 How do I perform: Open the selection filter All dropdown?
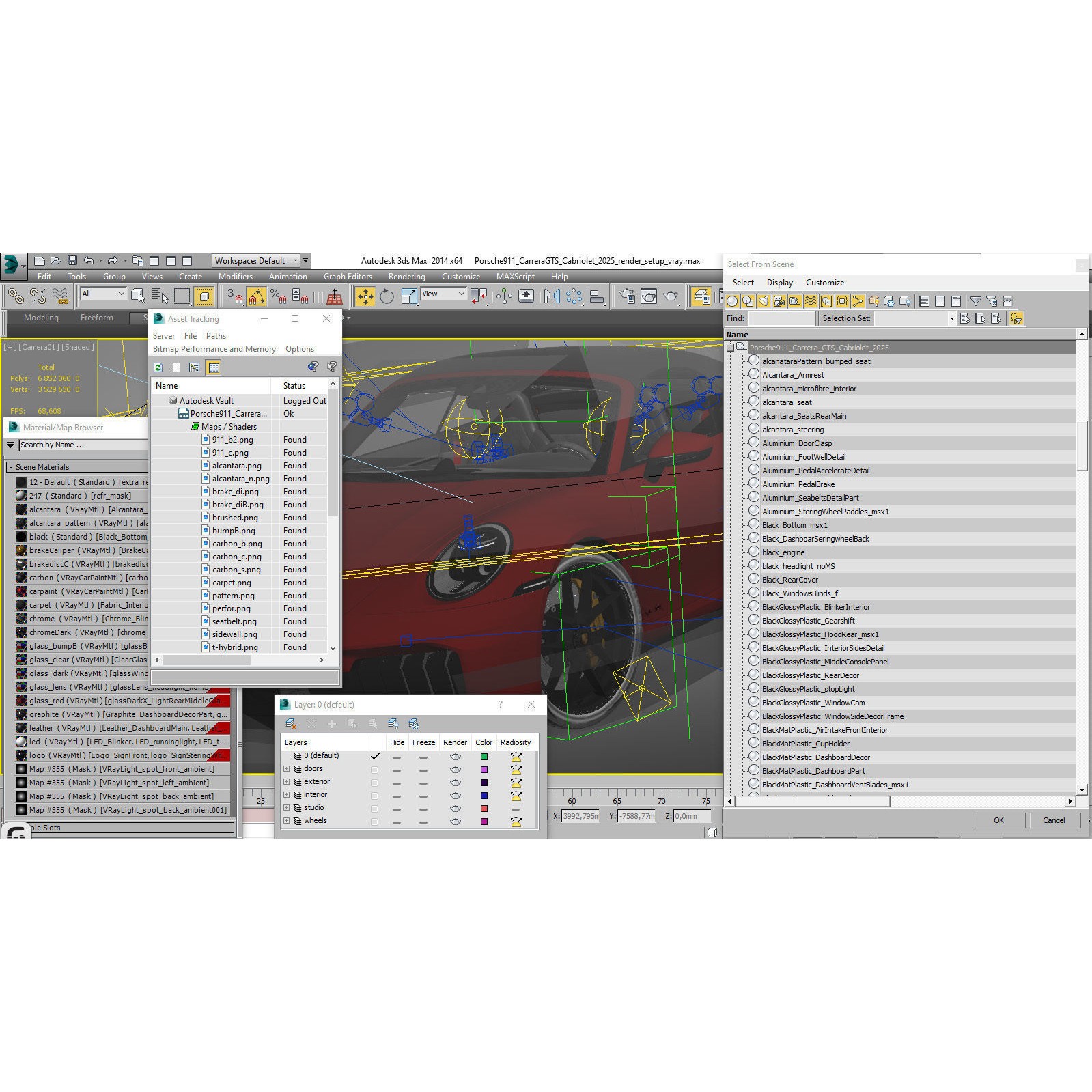(103, 294)
